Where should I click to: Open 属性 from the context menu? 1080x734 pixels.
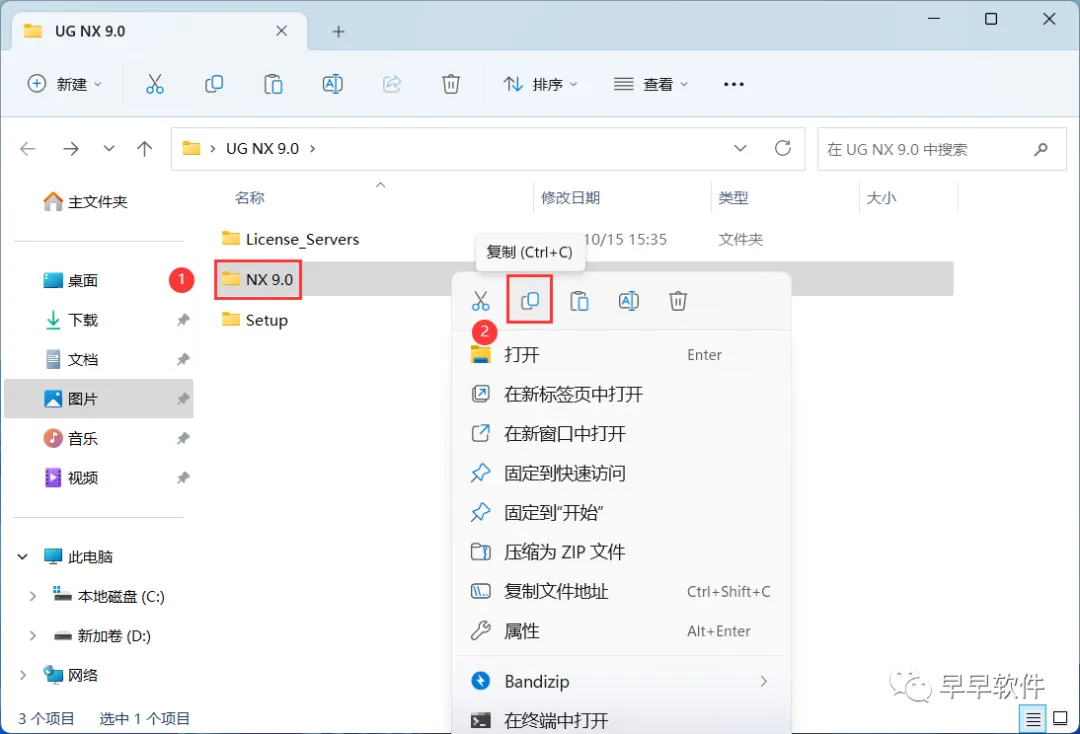coord(621,631)
